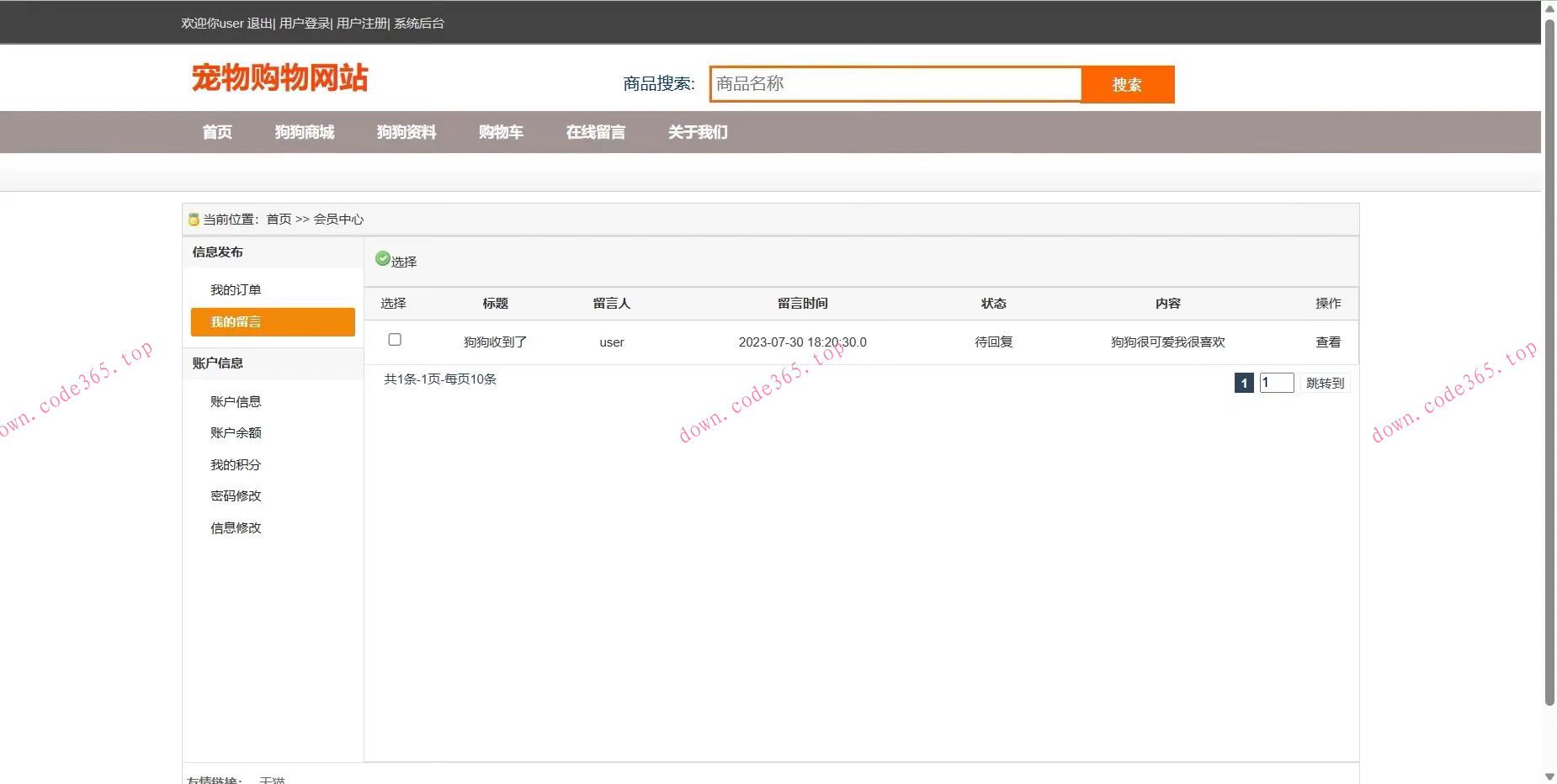The image size is (1557, 784).
Task: Click 查看 link for the message row
Action: pyautogui.click(x=1328, y=342)
